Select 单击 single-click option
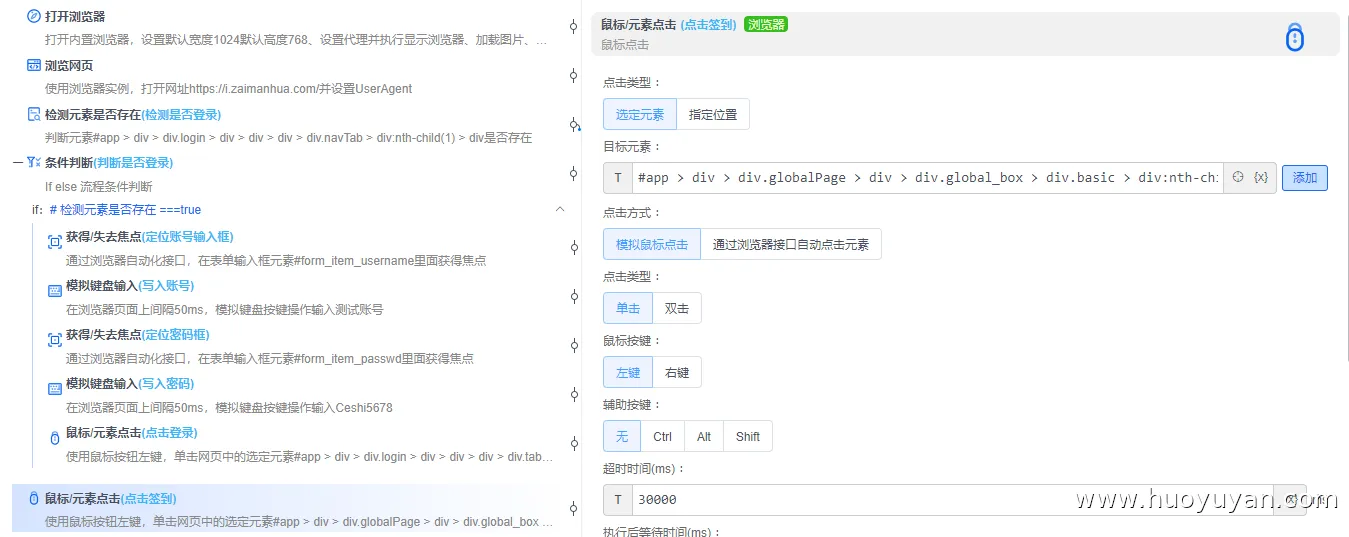The image size is (1349, 537). pos(628,308)
